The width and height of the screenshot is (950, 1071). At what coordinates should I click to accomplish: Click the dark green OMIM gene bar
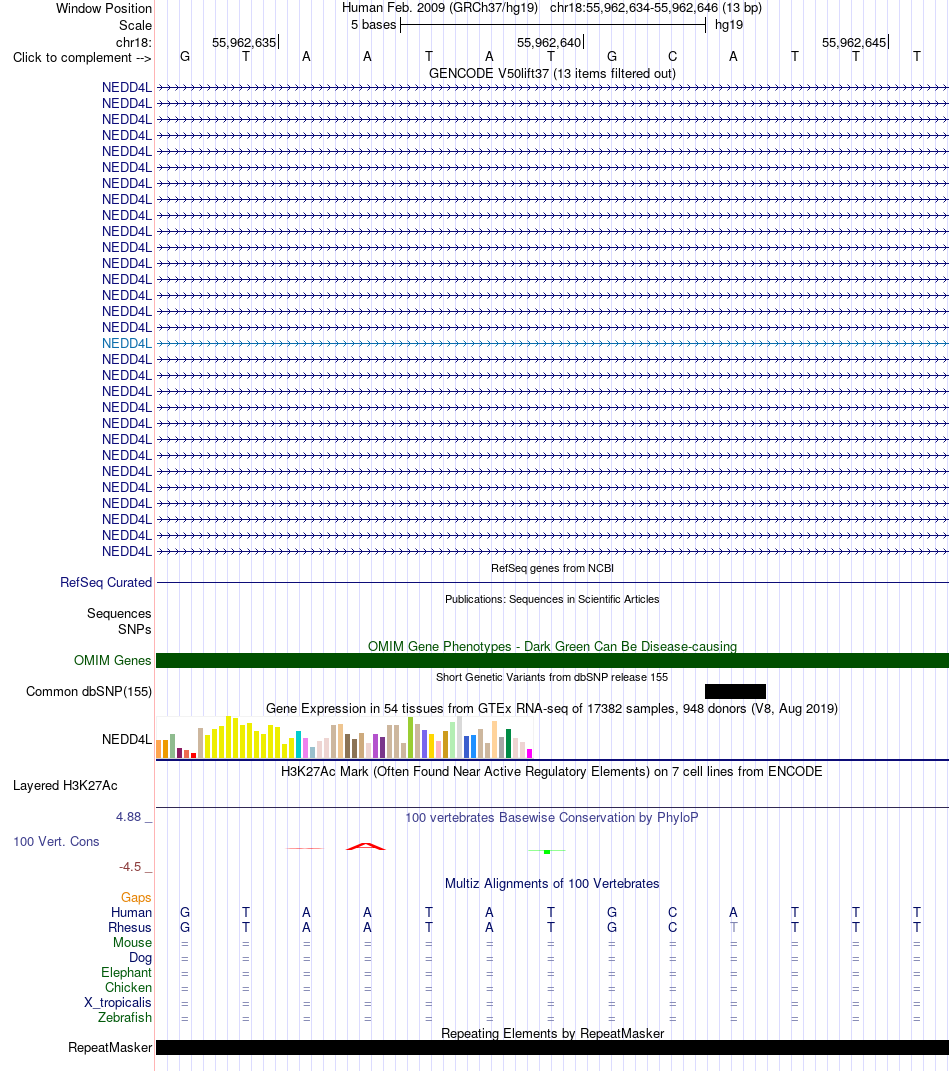pyautogui.click(x=552, y=660)
